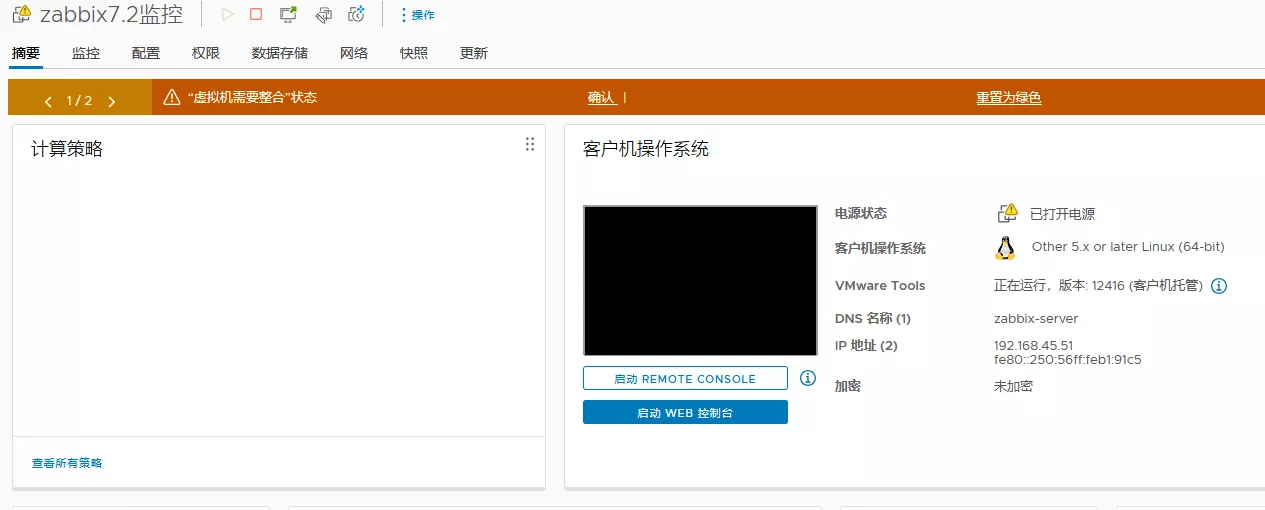
Task: Open the 快照 tab
Action: [x=414, y=53]
